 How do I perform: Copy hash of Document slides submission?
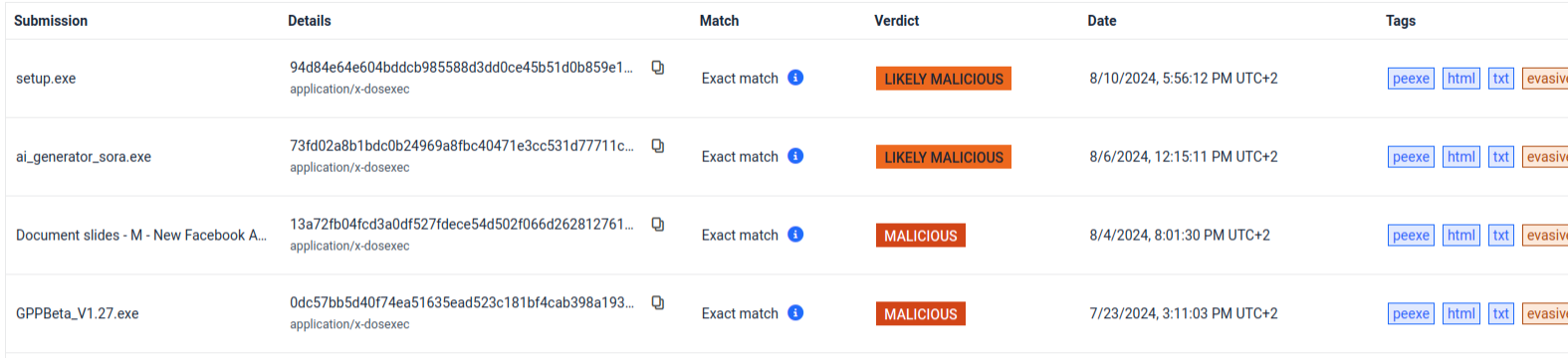(x=658, y=225)
